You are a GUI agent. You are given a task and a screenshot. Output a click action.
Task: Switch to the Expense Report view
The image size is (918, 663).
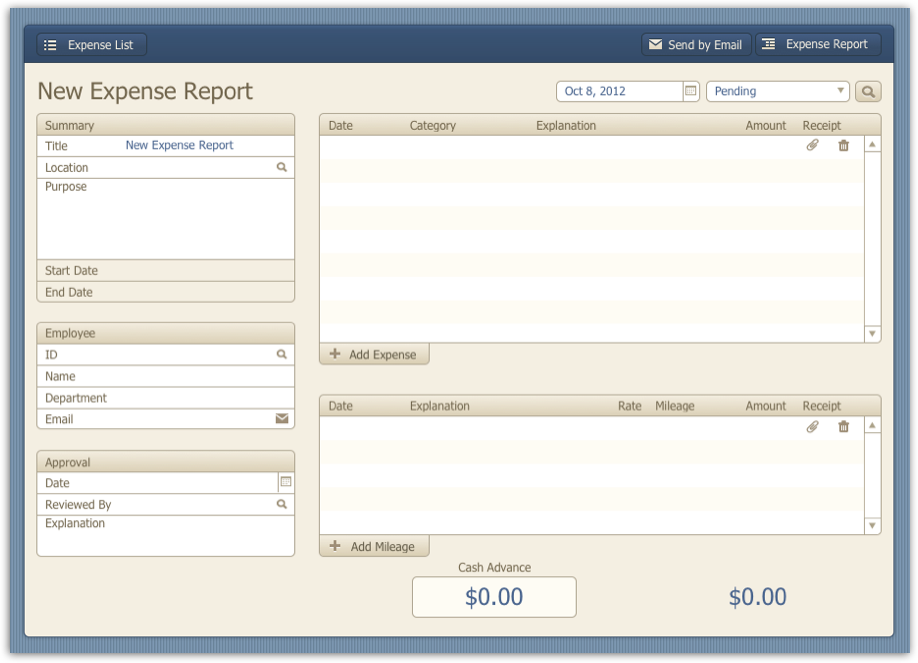(x=818, y=44)
